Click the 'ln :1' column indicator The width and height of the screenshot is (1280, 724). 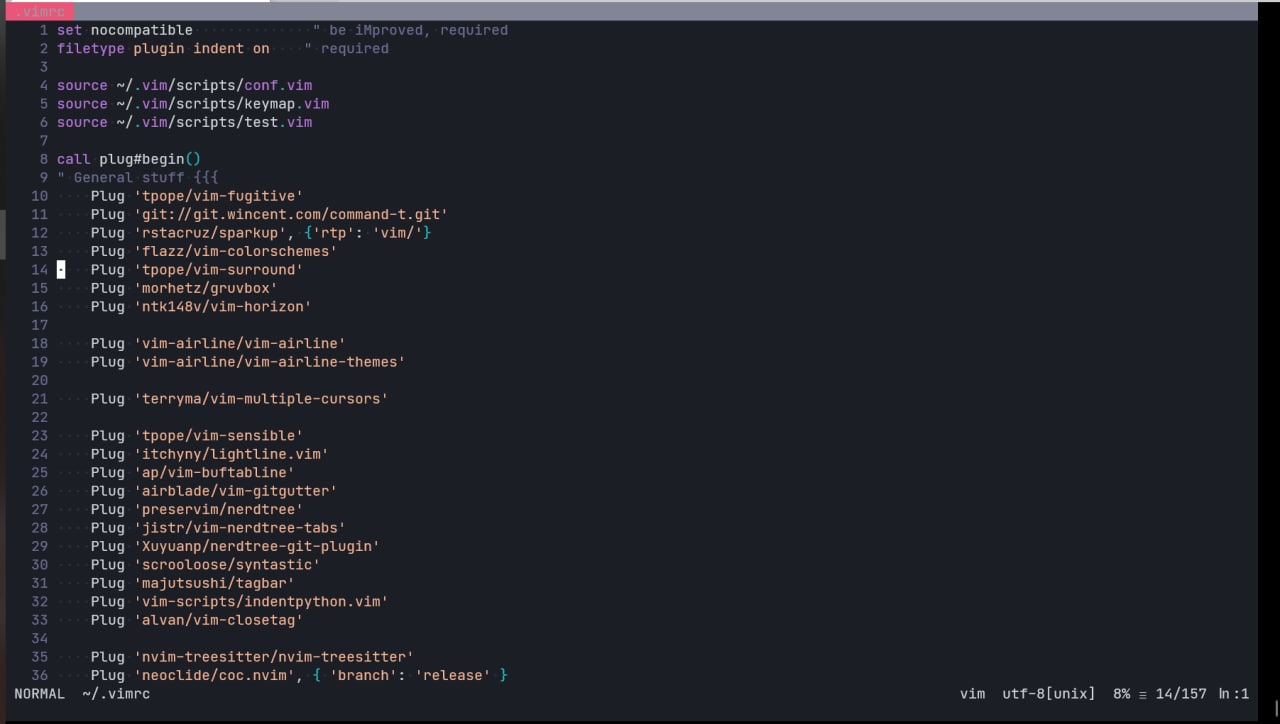1234,694
